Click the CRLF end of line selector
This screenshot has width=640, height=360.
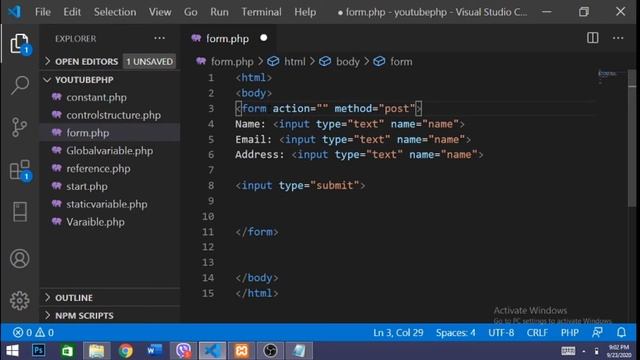tap(537, 333)
